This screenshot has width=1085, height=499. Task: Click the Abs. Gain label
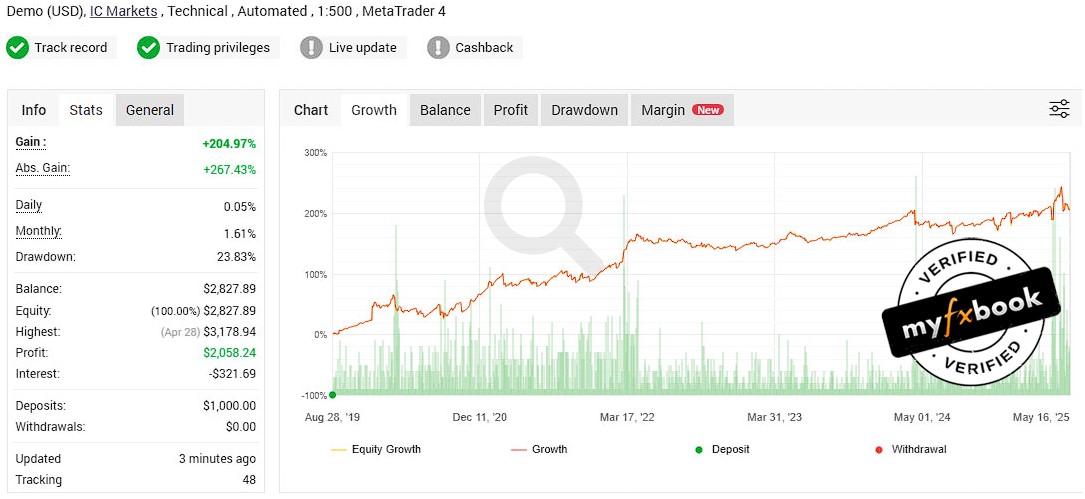pyautogui.click(x=42, y=168)
